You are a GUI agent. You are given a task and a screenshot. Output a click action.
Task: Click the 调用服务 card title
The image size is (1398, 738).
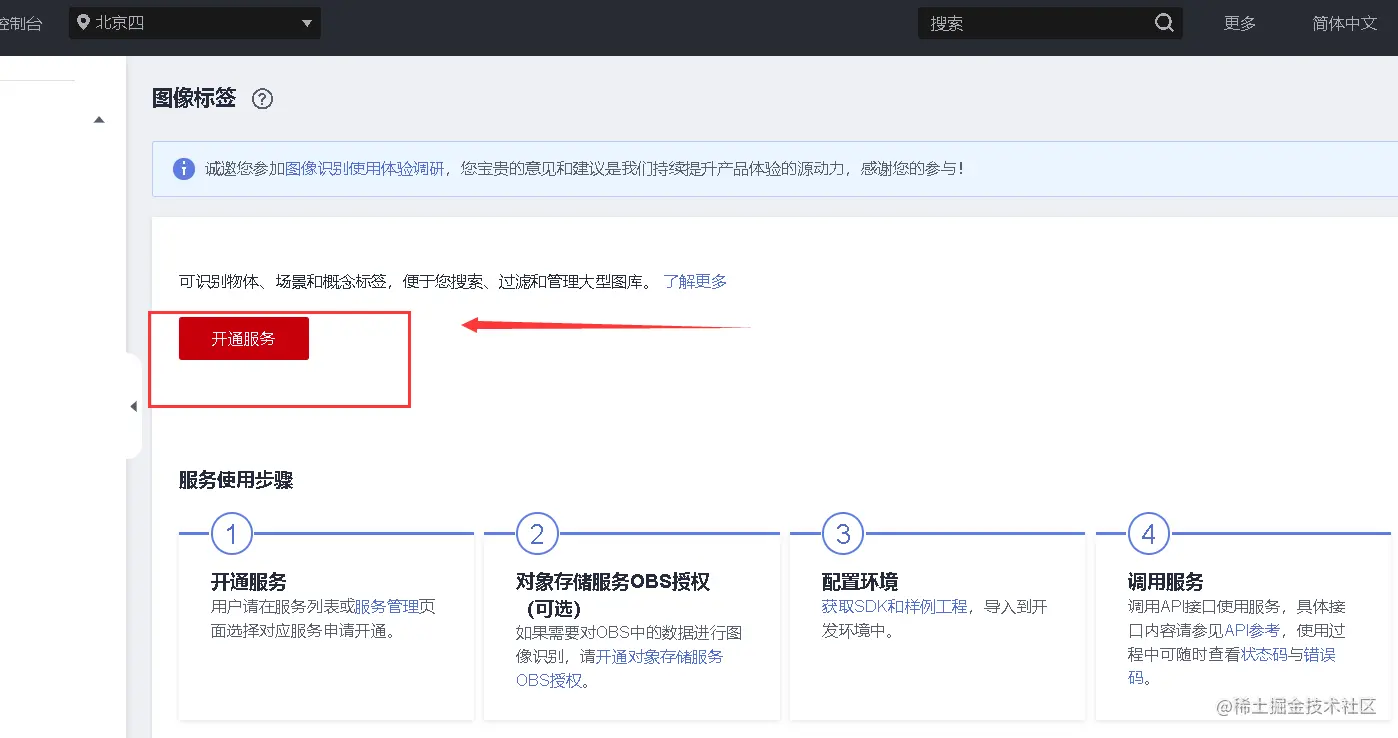[x=1166, y=581]
